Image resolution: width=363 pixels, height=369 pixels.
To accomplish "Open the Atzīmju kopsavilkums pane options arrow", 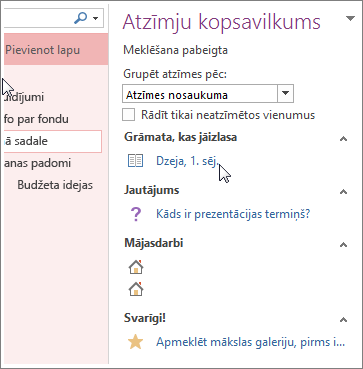I will [x=350, y=19].
